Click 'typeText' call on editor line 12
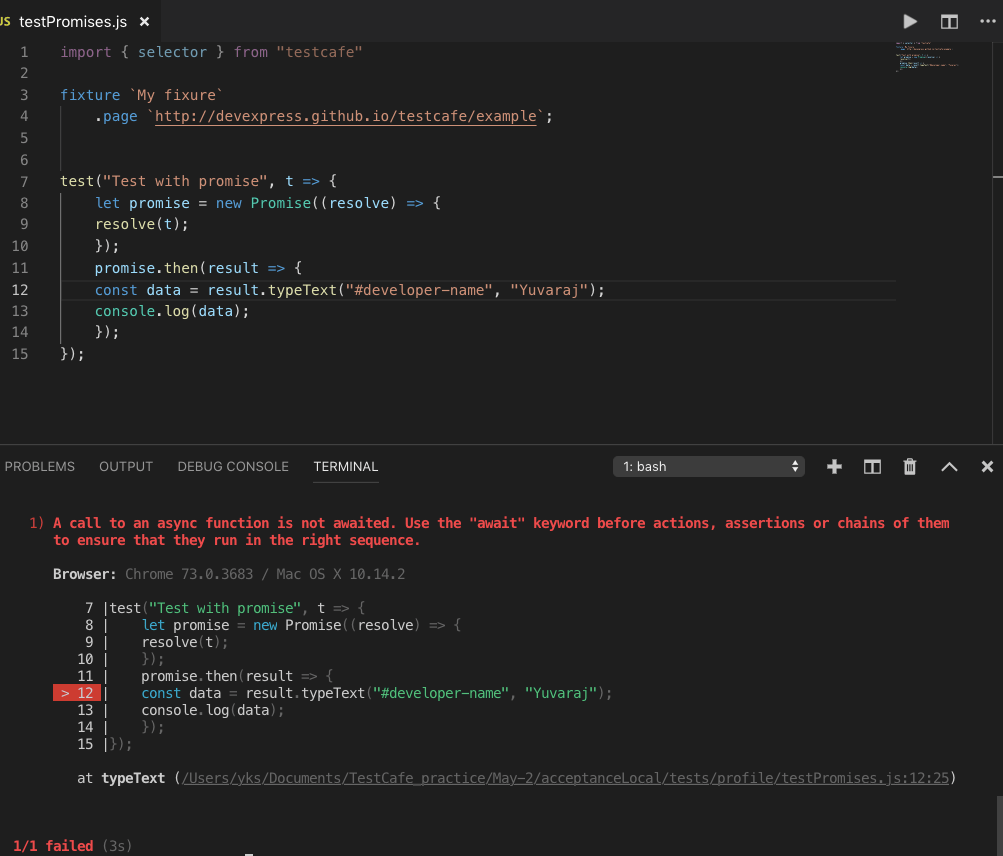1003x856 pixels. [x=302, y=290]
